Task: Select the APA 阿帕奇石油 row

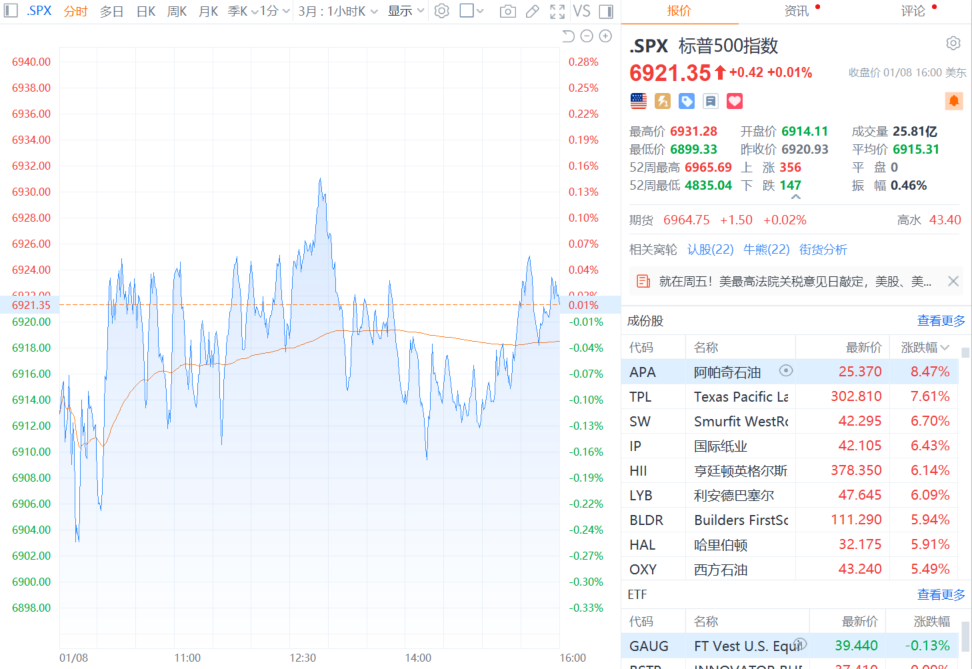Action: [789, 371]
